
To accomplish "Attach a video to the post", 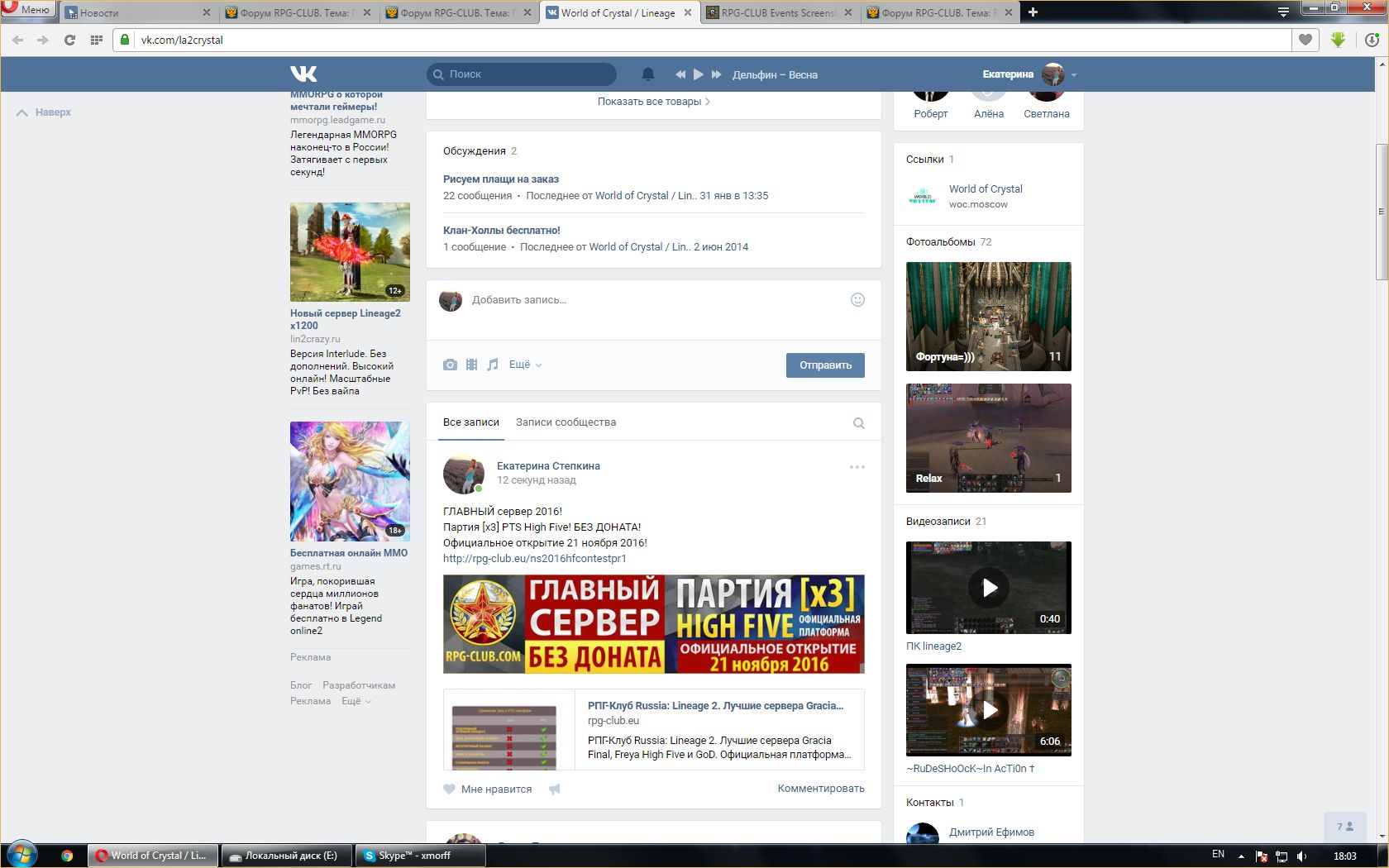I will tap(471, 365).
